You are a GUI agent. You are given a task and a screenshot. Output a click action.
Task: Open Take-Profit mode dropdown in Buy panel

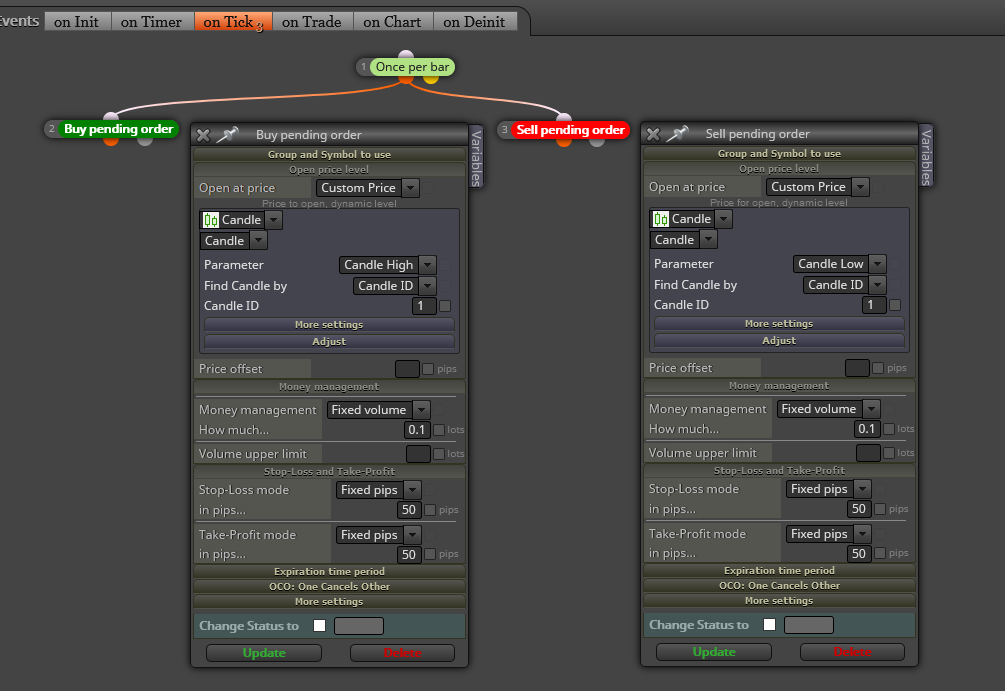click(x=378, y=535)
